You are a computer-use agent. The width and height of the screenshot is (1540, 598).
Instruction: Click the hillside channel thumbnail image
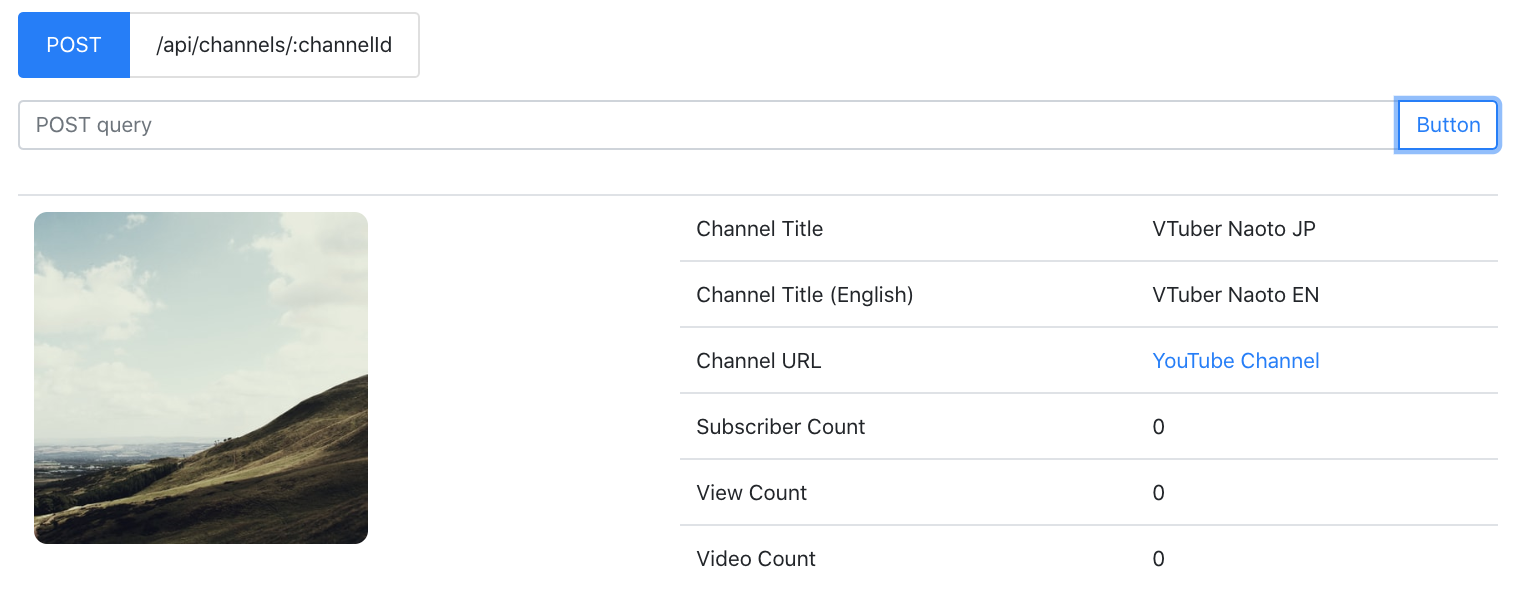[201, 378]
